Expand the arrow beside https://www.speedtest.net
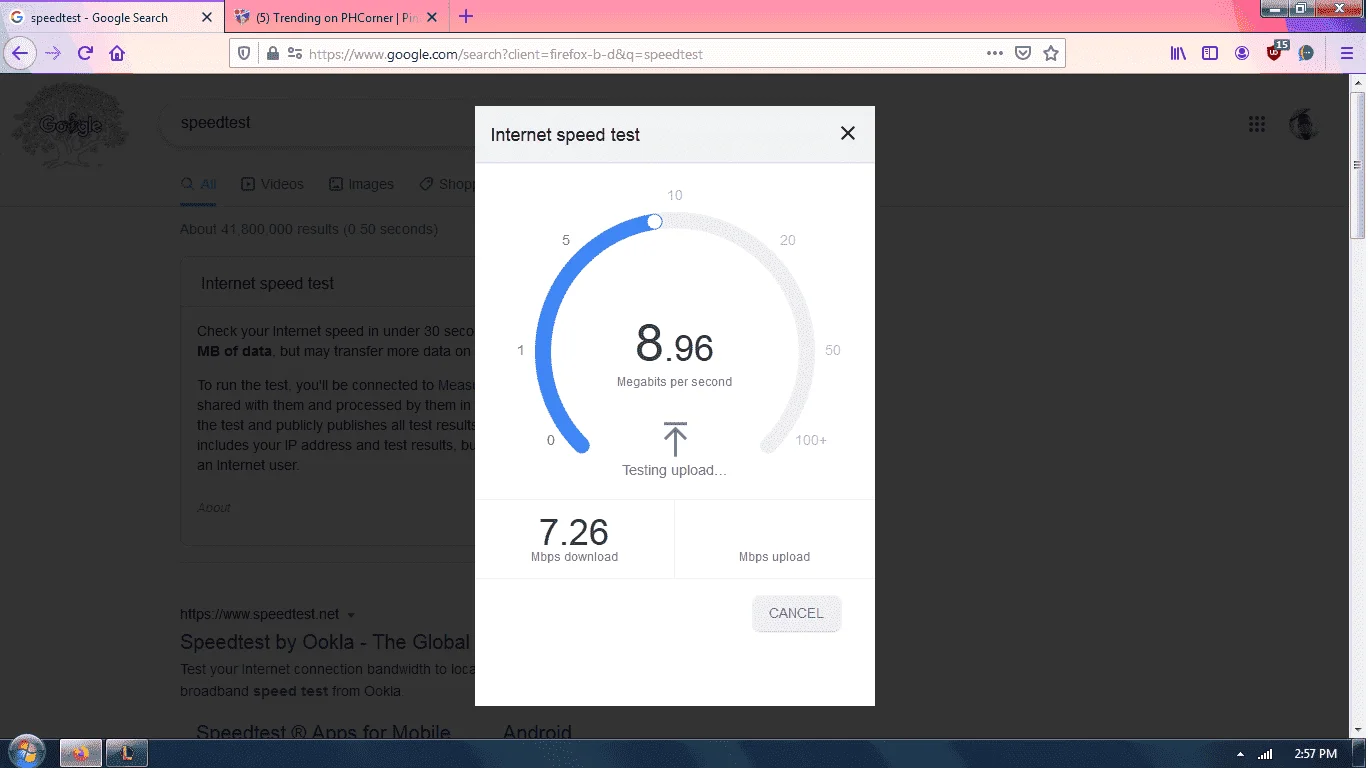This screenshot has width=1368, height=770. pos(351,615)
